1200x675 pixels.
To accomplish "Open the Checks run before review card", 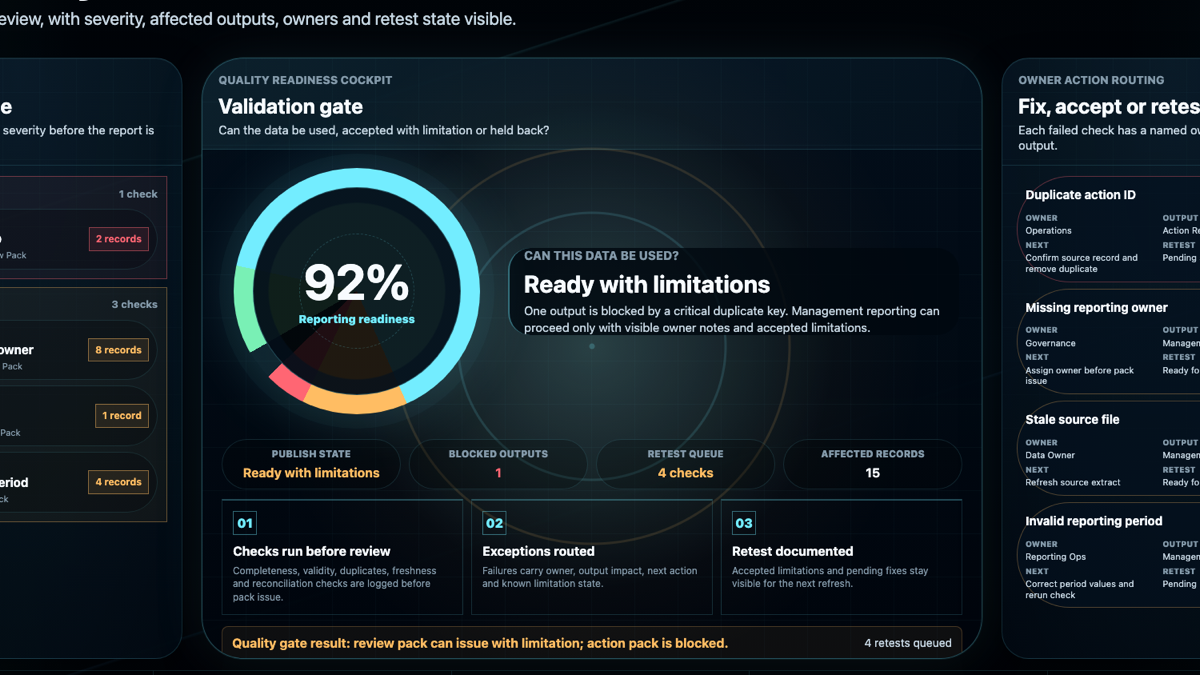I will tap(342, 557).
